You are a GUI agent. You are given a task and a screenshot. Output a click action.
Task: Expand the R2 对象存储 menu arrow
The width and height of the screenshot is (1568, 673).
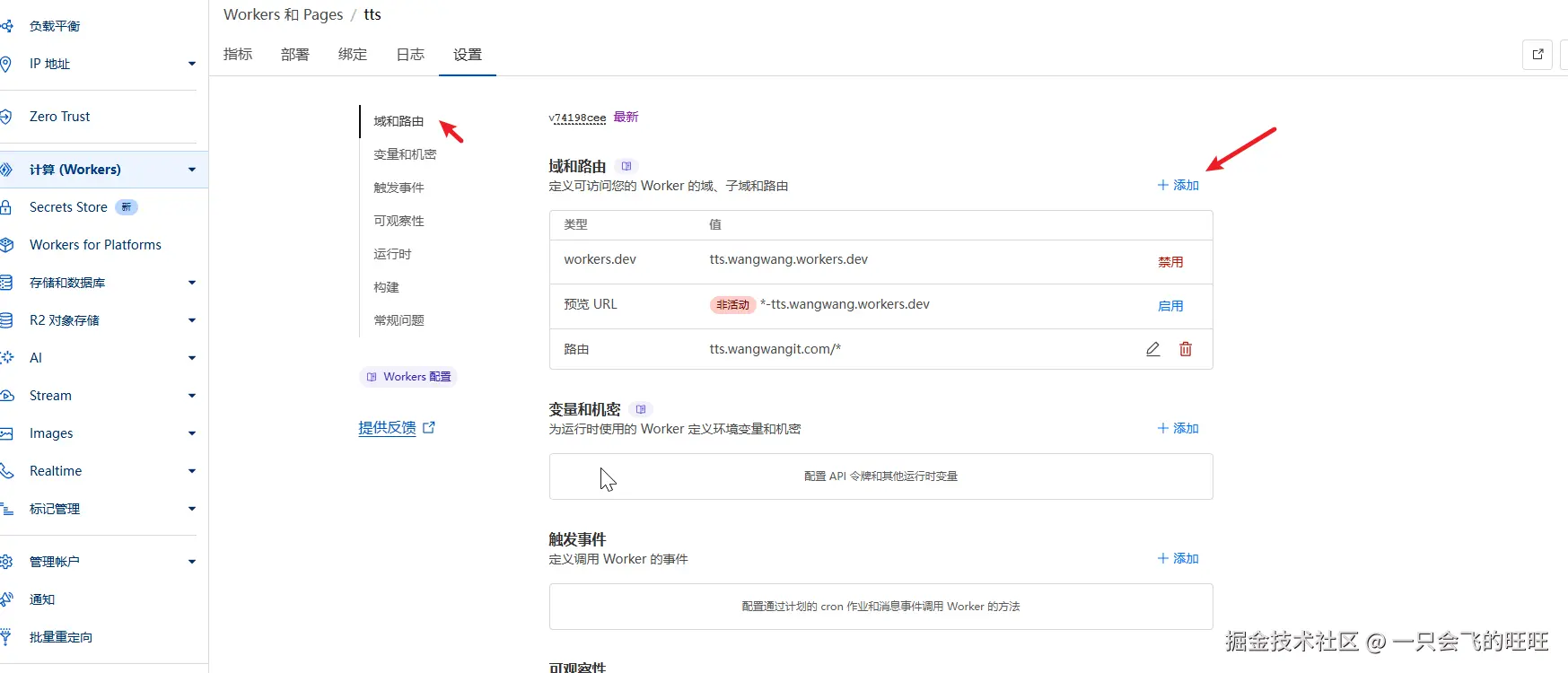click(192, 320)
